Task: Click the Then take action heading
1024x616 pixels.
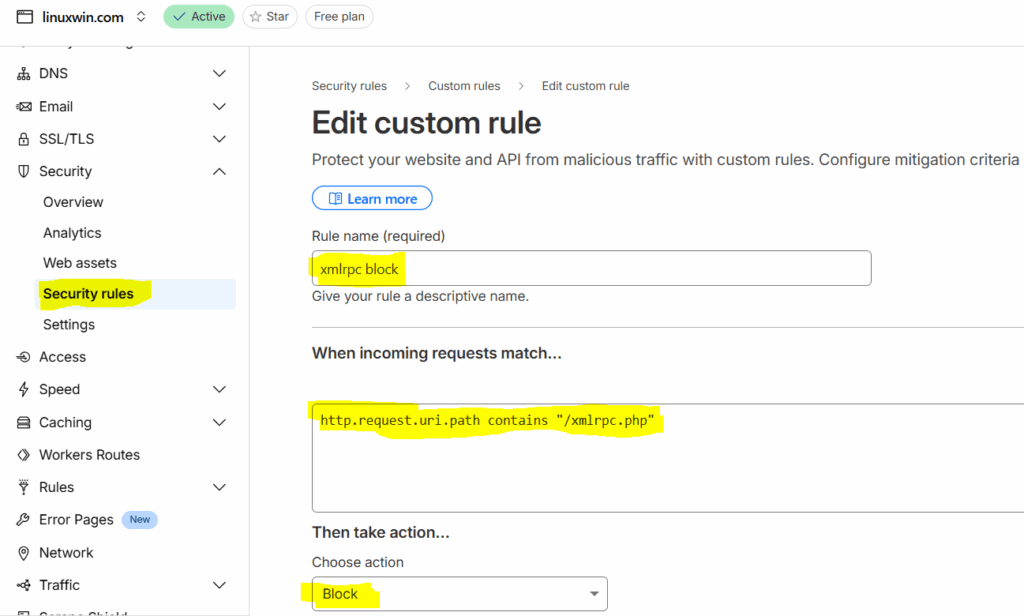Action: point(381,532)
